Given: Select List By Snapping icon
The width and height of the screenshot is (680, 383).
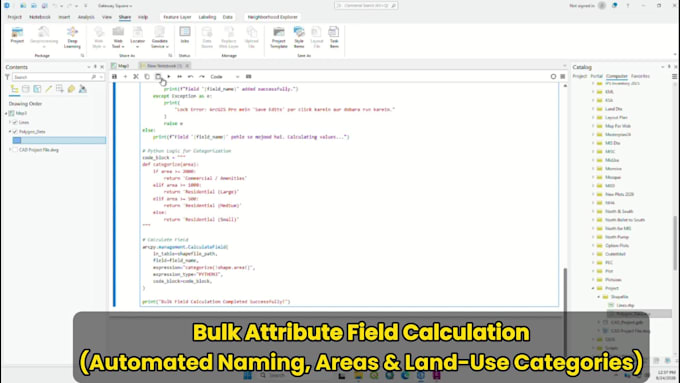Looking at the screenshot, I should (60, 89).
